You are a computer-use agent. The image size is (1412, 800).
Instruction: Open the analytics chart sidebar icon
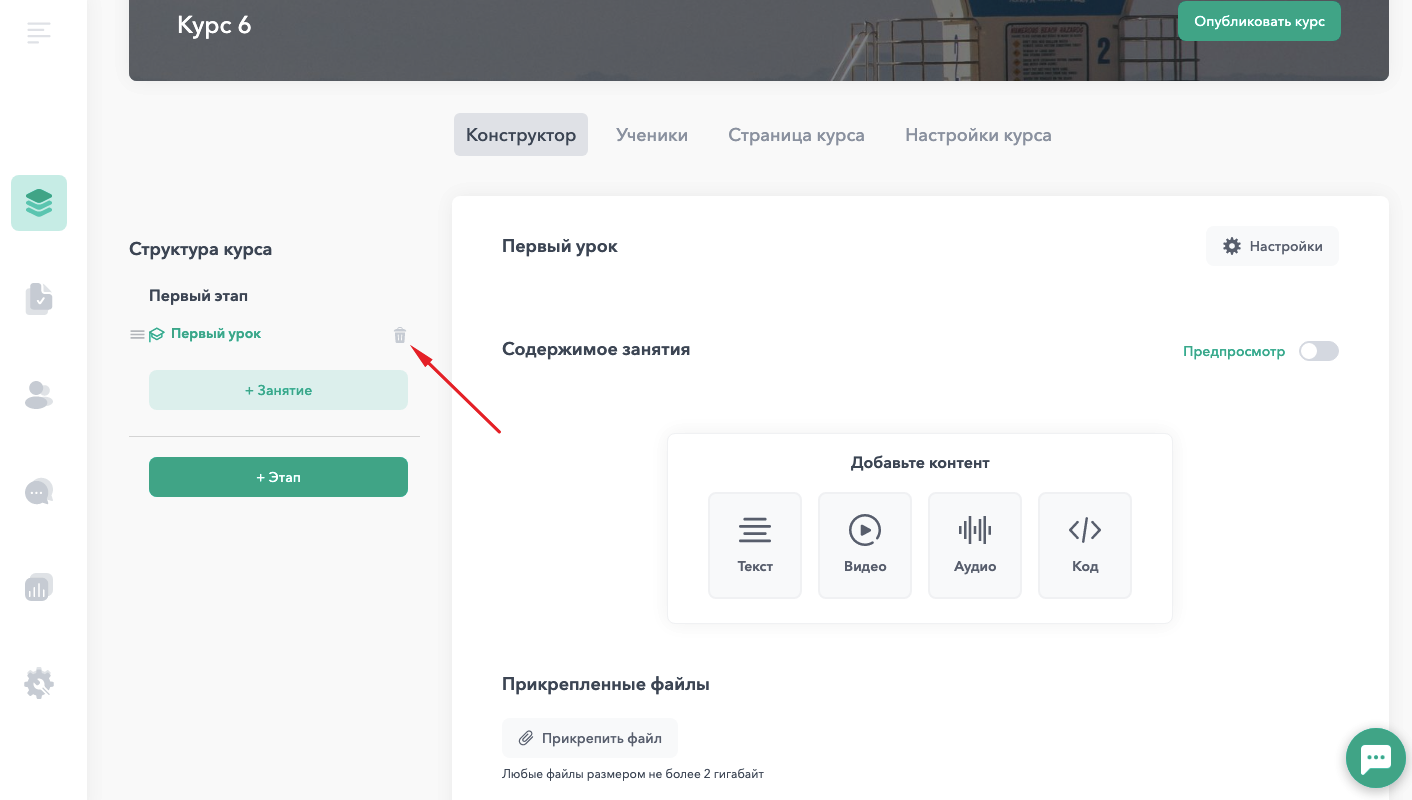[x=39, y=587]
